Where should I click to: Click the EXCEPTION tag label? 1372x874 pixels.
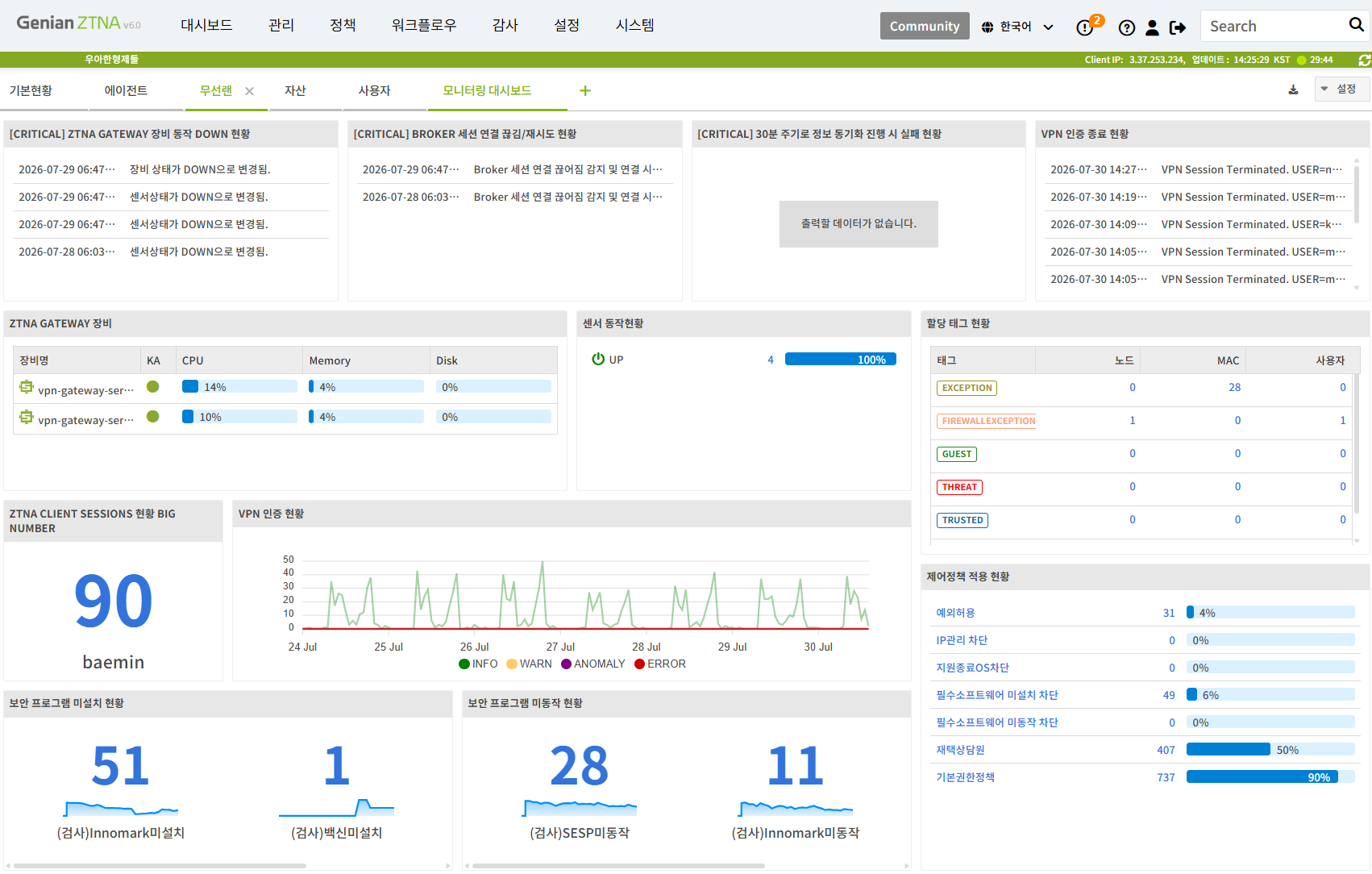tap(967, 388)
